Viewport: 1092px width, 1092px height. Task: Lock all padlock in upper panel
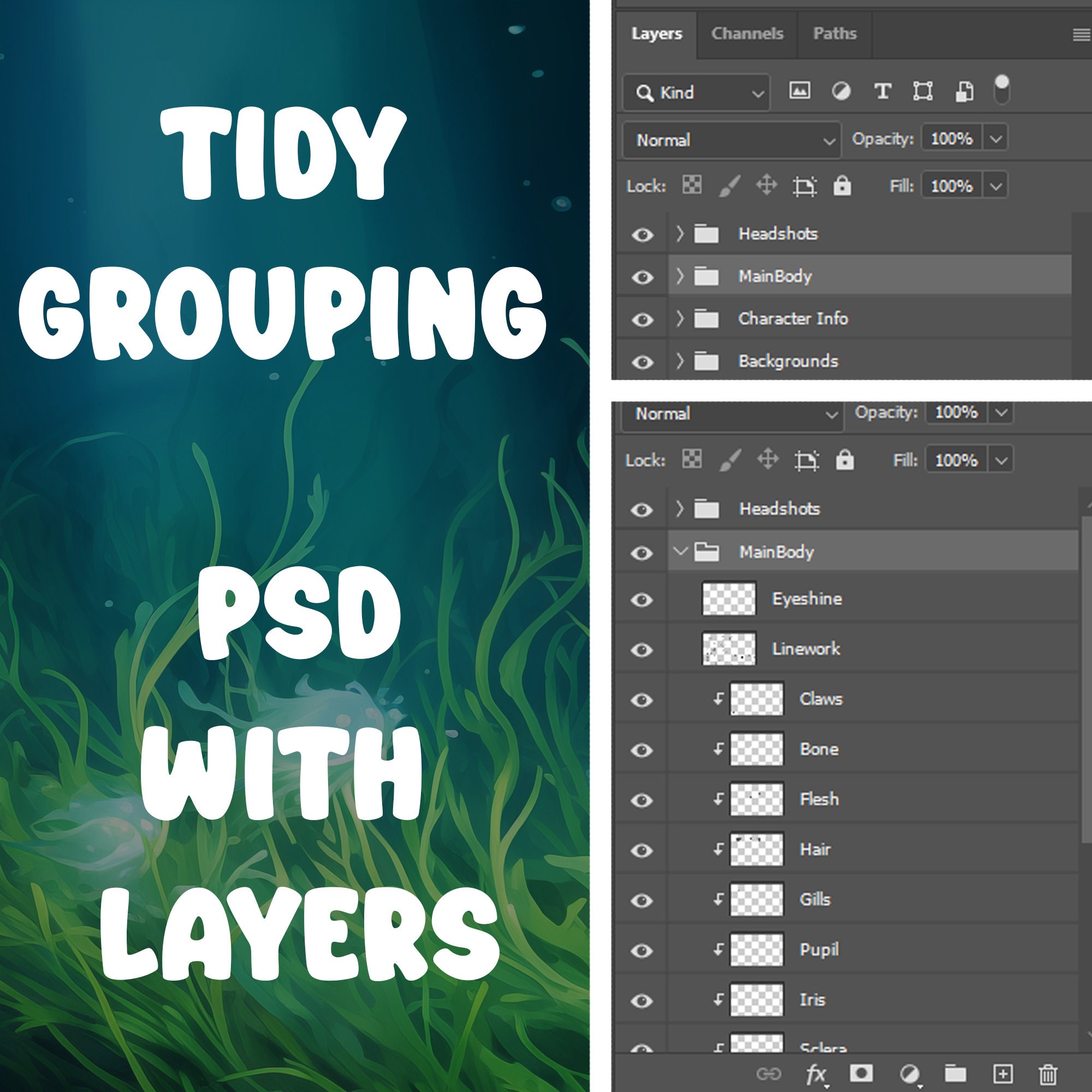pos(842,185)
